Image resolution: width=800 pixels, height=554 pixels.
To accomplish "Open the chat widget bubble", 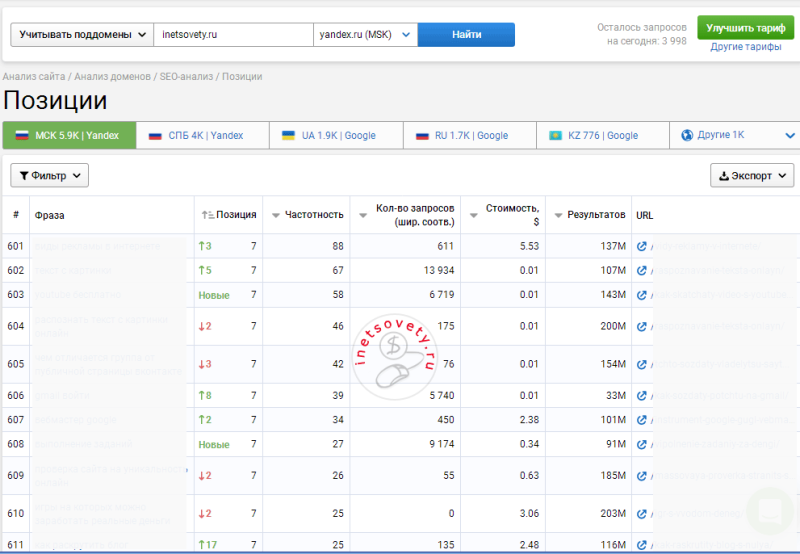I will coord(770,511).
